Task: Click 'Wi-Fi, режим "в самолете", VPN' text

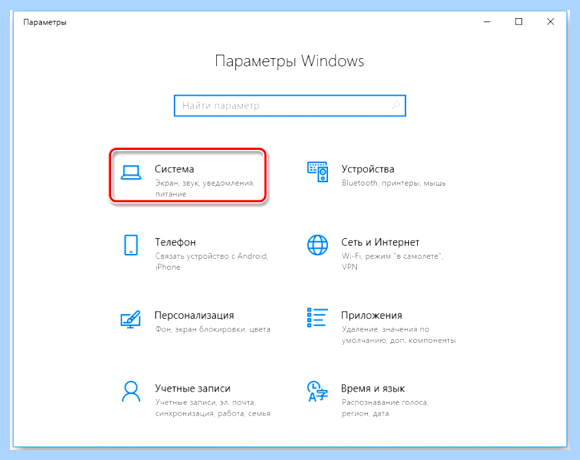Action: pos(392,261)
